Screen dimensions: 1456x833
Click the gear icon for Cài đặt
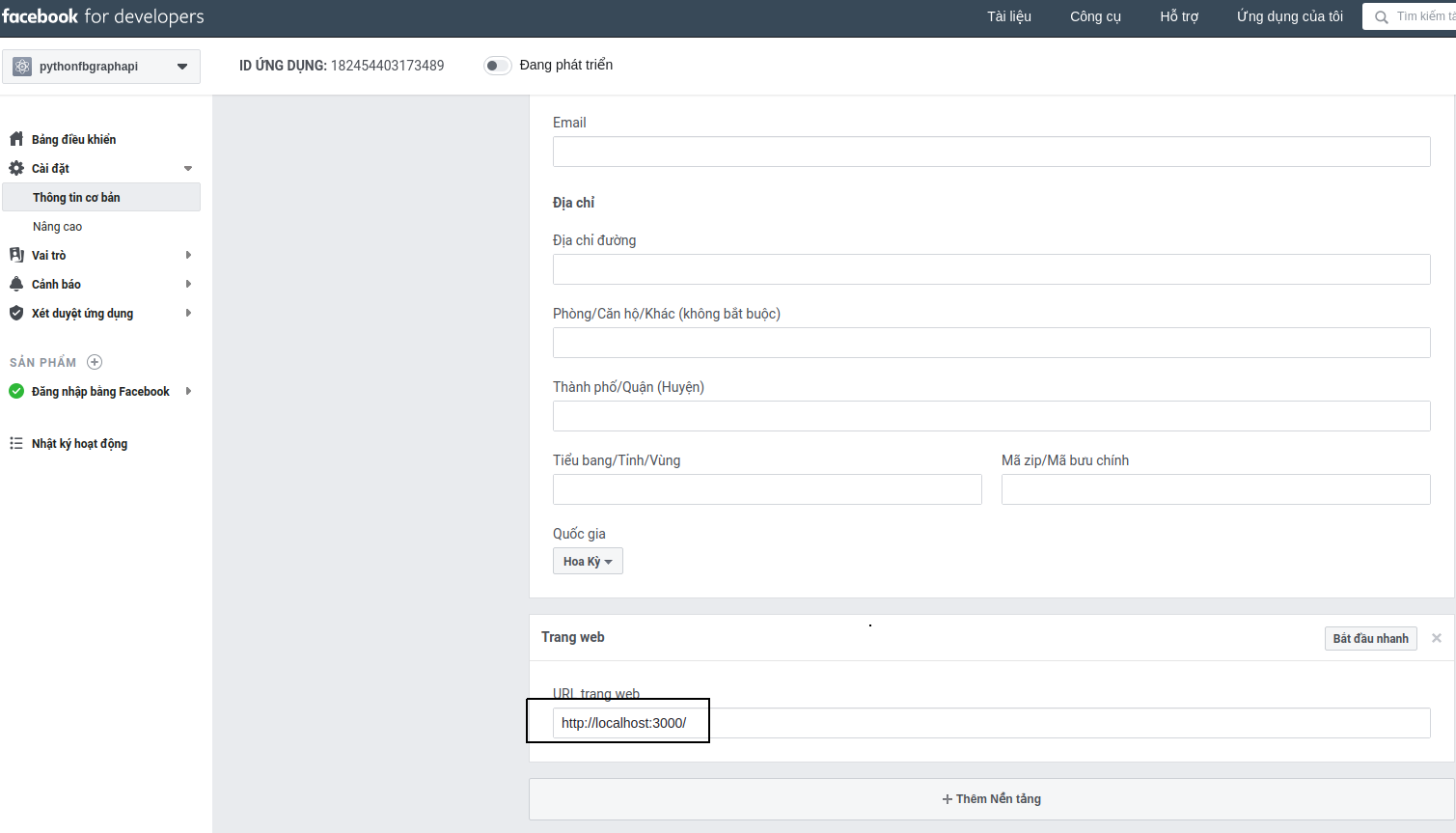(16, 168)
